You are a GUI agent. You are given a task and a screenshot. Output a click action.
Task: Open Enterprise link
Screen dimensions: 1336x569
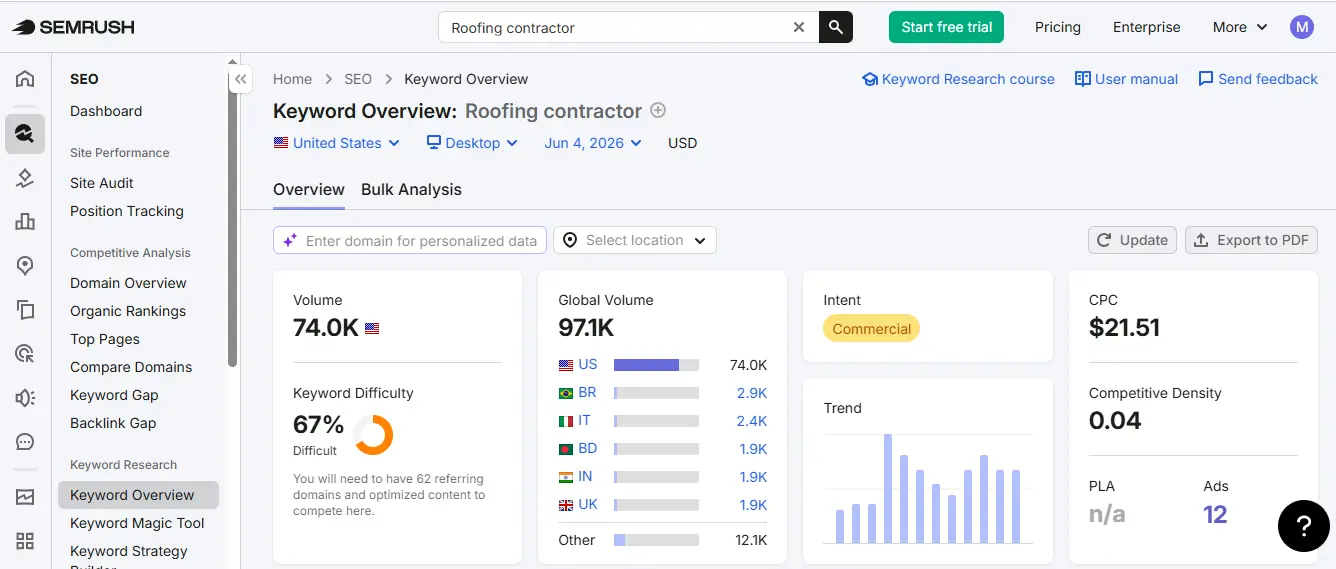point(1147,27)
